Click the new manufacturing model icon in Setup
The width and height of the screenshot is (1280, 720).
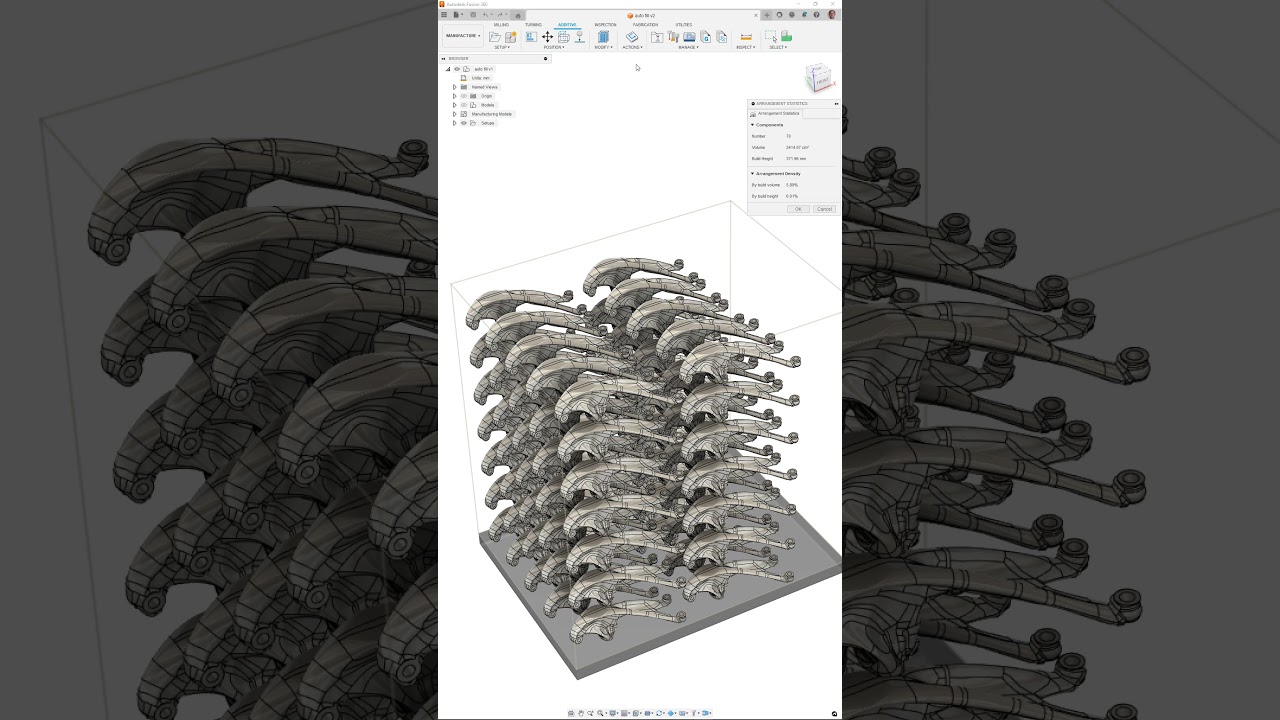pos(511,37)
